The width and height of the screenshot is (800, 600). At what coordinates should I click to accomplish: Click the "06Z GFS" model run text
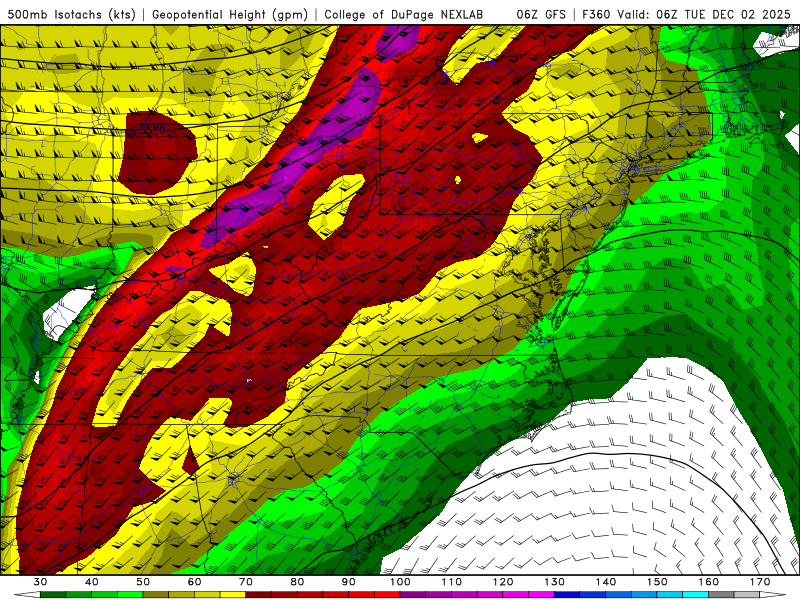[541, 14]
